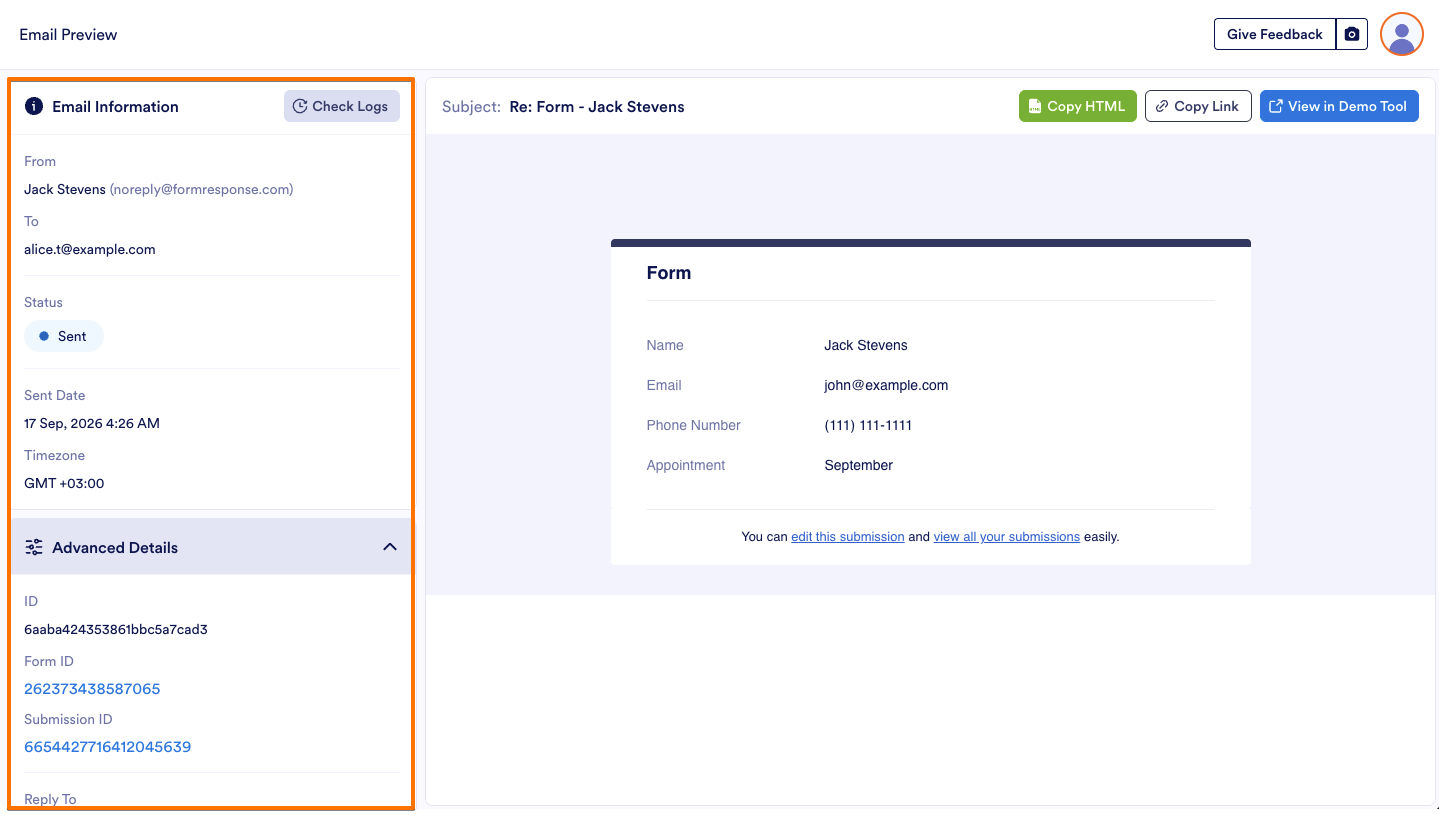1439x814 pixels.
Task: Click the Appointment value September
Action: tap(858, 465)
